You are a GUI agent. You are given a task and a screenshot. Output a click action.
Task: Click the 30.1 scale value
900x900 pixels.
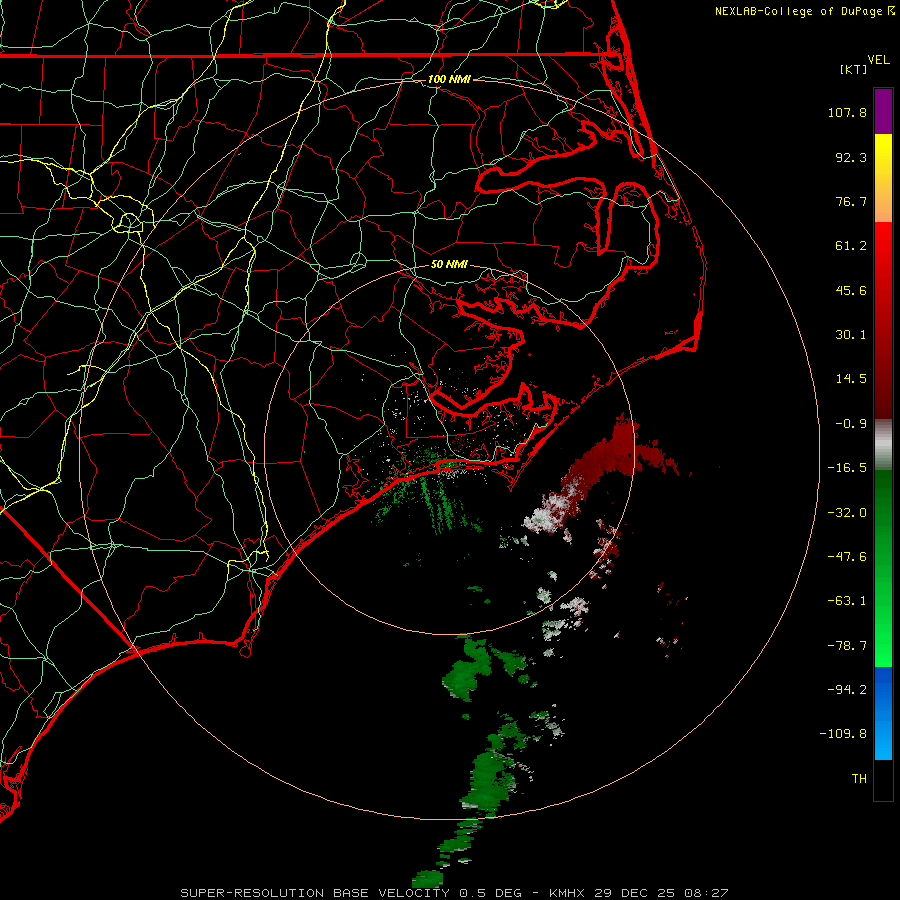[851, 335]
